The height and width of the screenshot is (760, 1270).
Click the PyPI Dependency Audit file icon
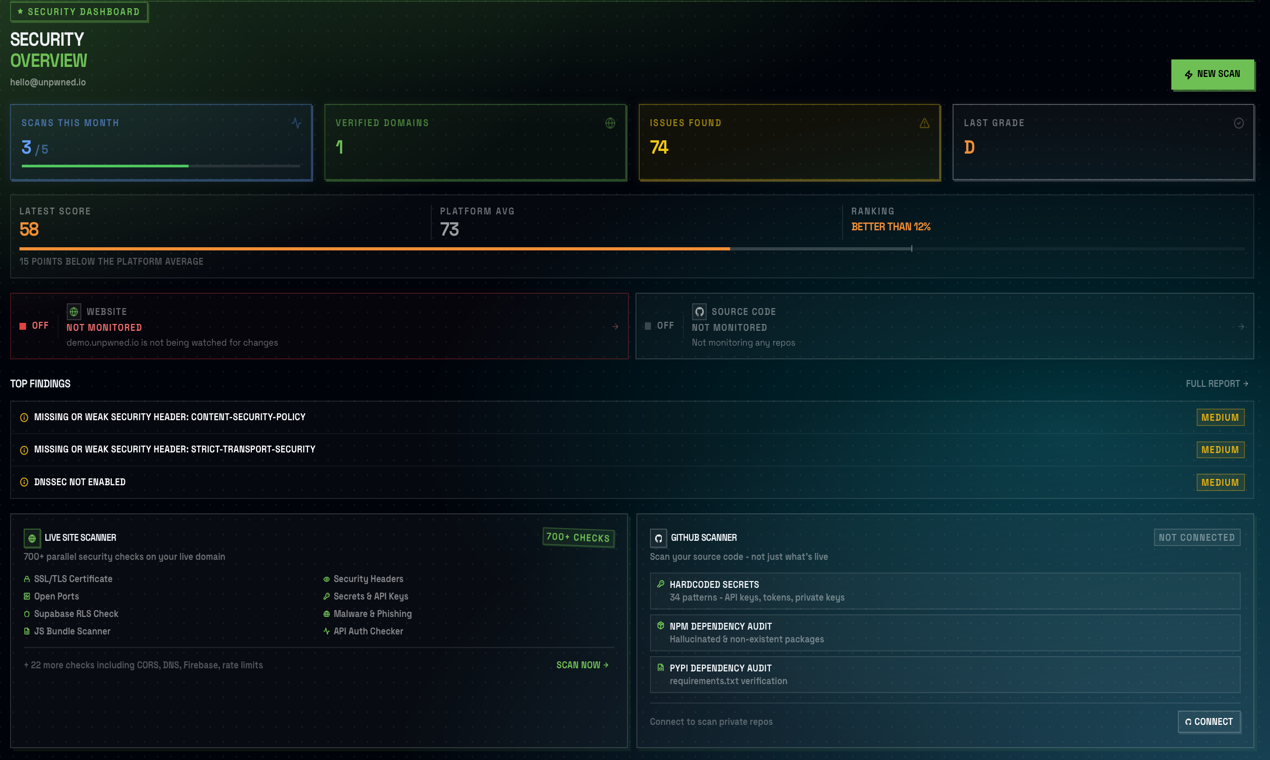[660, 668]
